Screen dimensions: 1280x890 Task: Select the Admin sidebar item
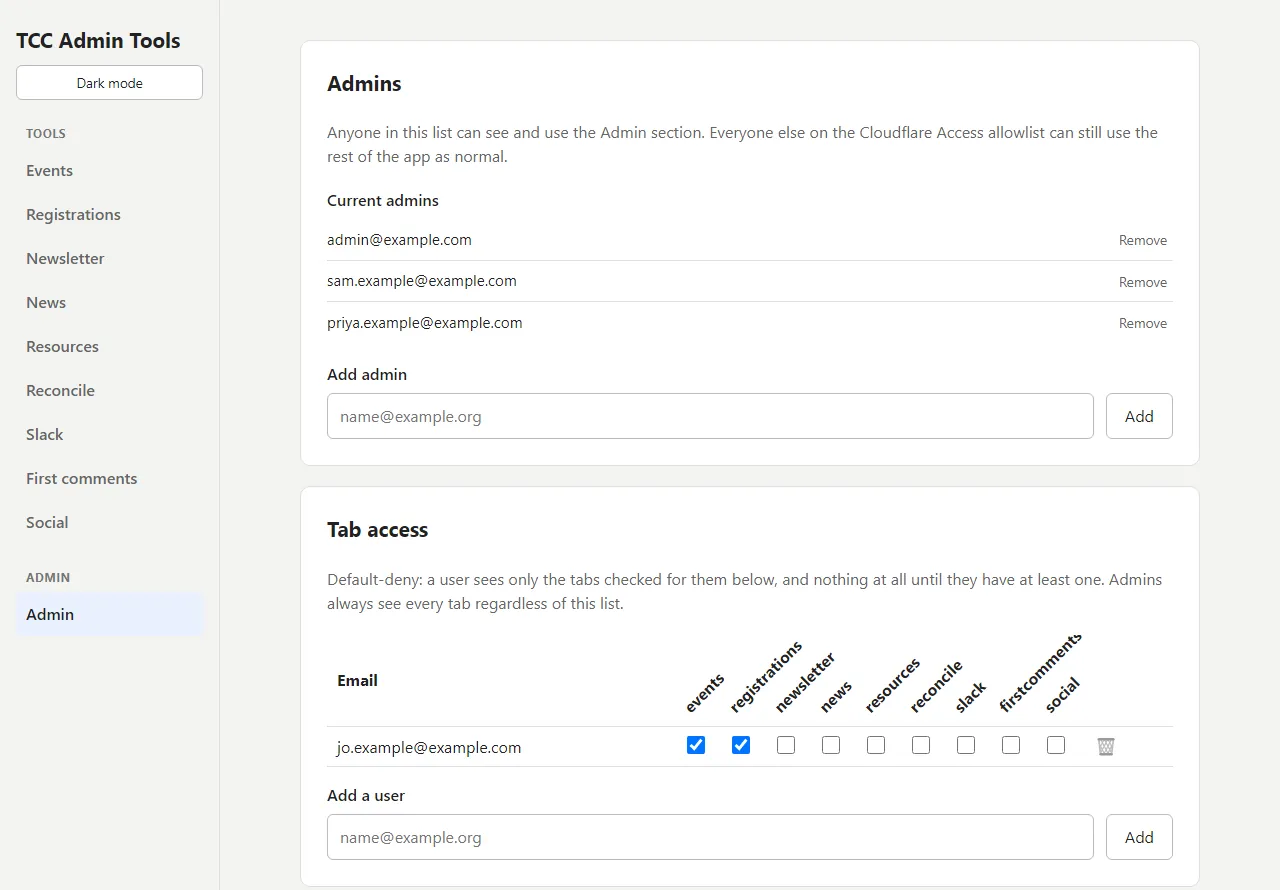click(x=109, y=615)
